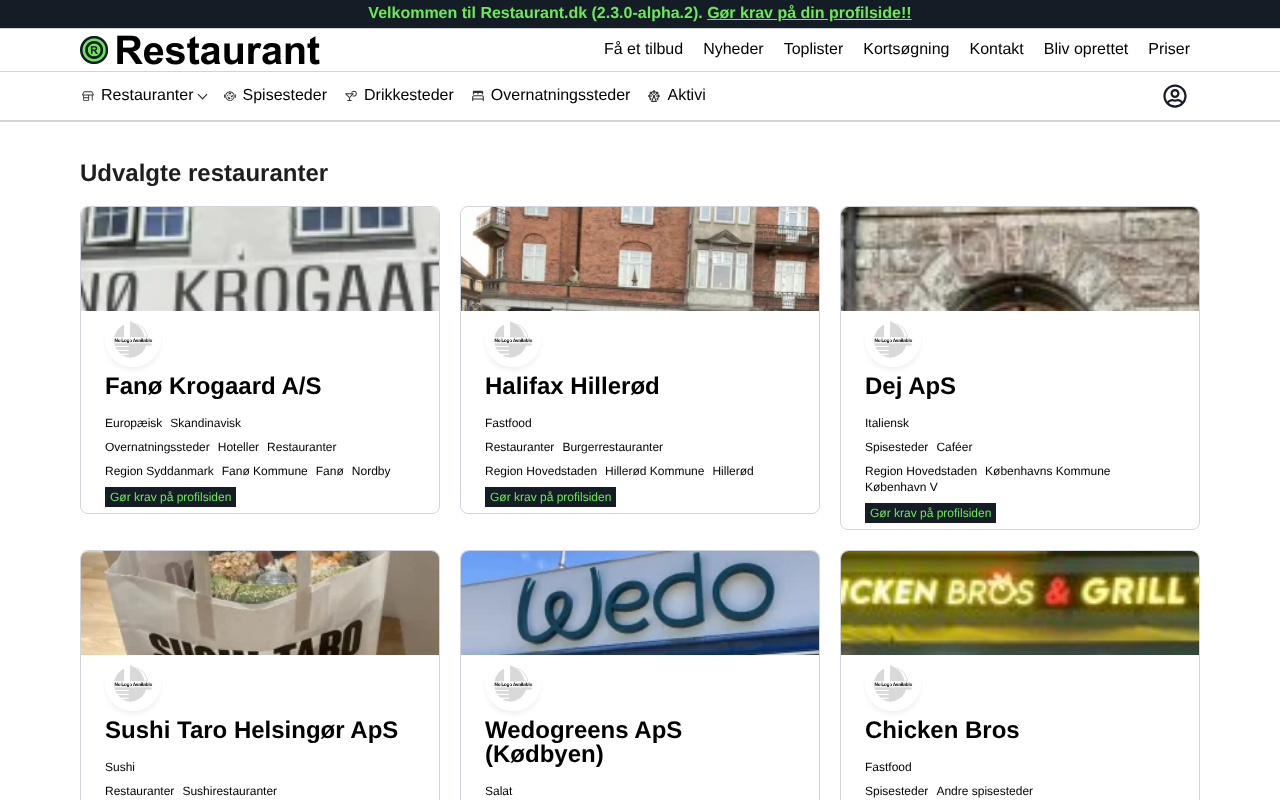Open the Fanø Krogaard A/S title
Viewport: 1280px width, 800px height.
(x=213, y=386)
